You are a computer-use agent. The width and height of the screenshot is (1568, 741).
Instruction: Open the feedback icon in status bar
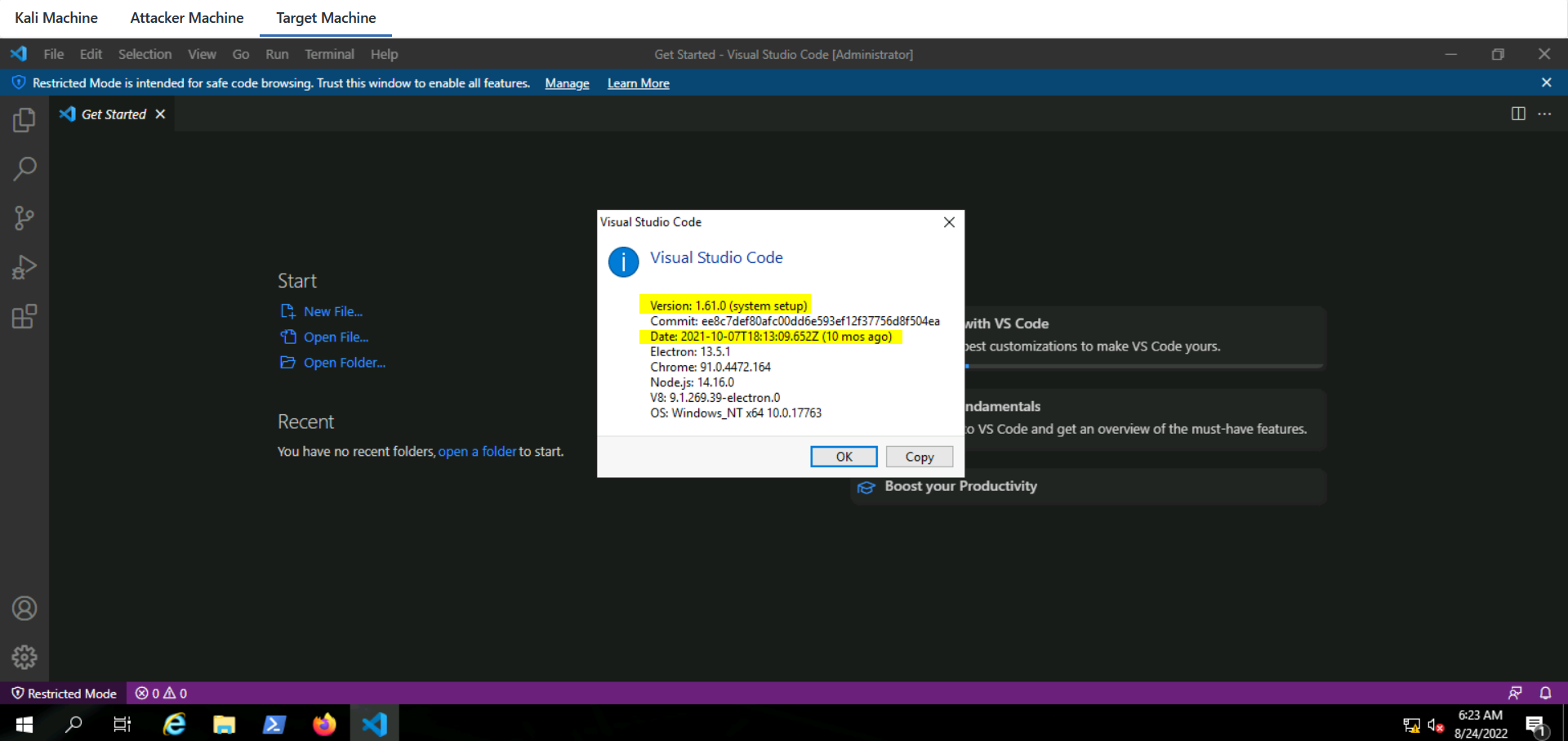(x=1515, y=693)
